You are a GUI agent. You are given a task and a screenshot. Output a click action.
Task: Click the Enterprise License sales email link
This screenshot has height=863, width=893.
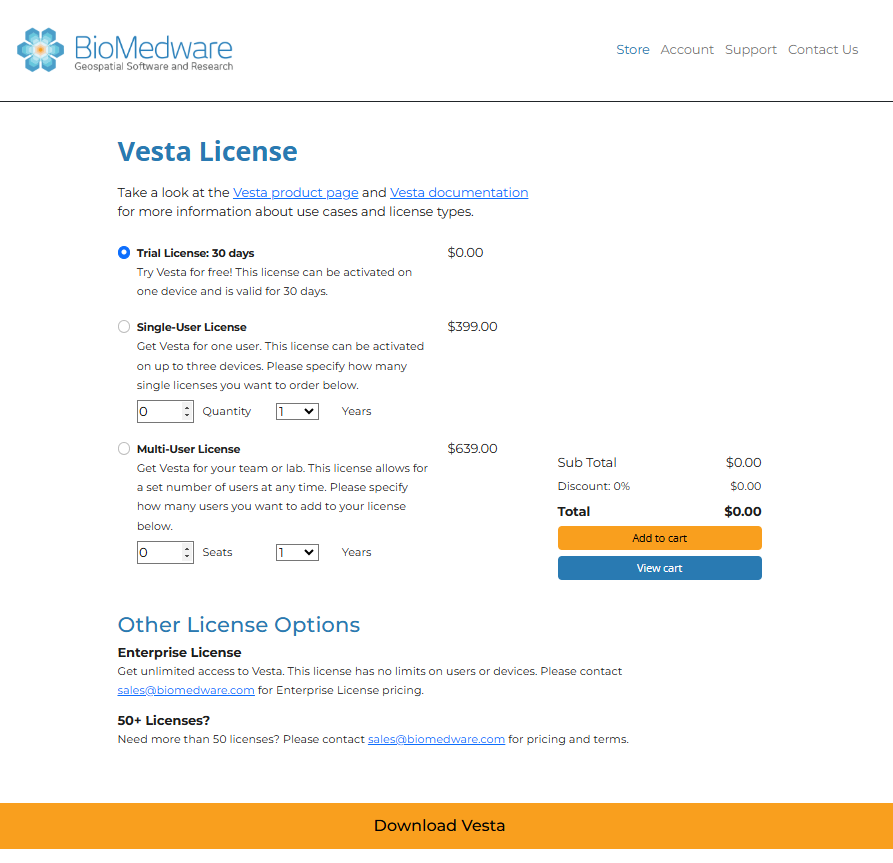click(186, 690)
